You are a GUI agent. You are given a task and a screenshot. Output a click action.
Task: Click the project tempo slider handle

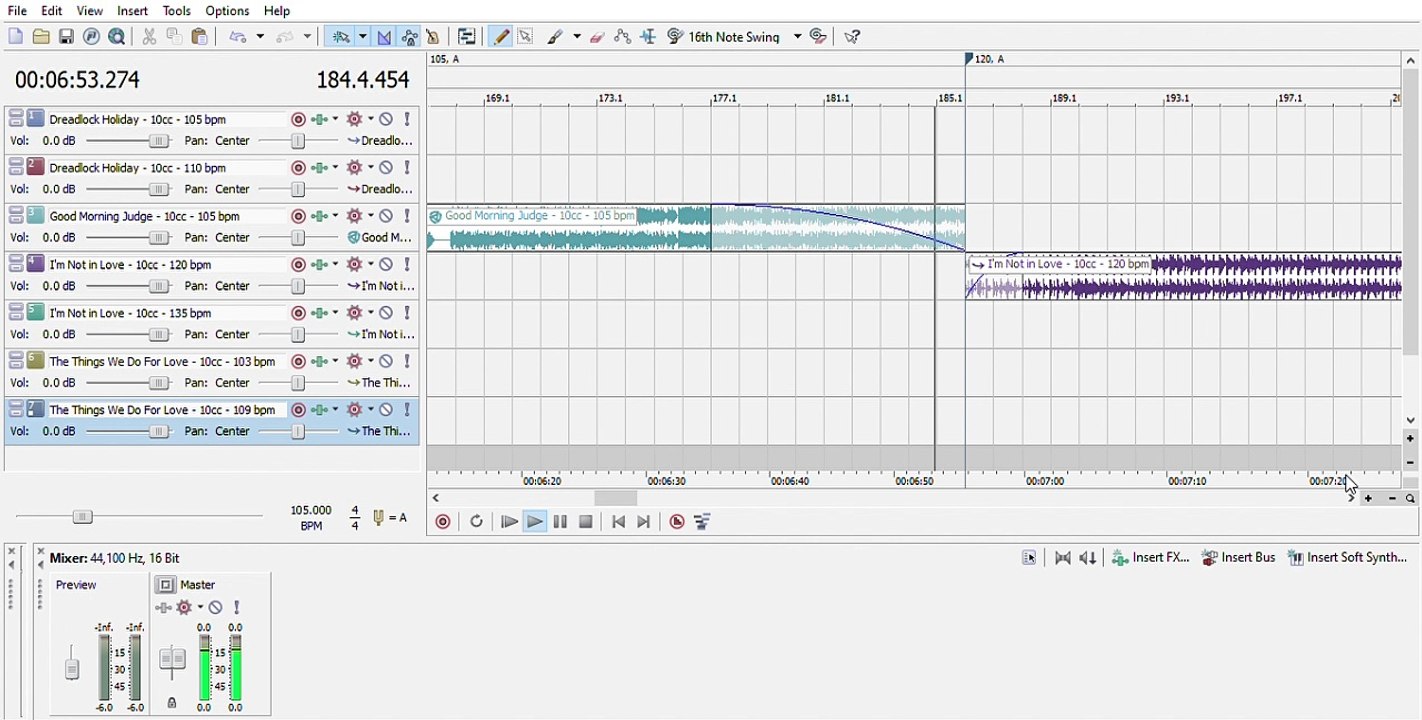(83, 517)
